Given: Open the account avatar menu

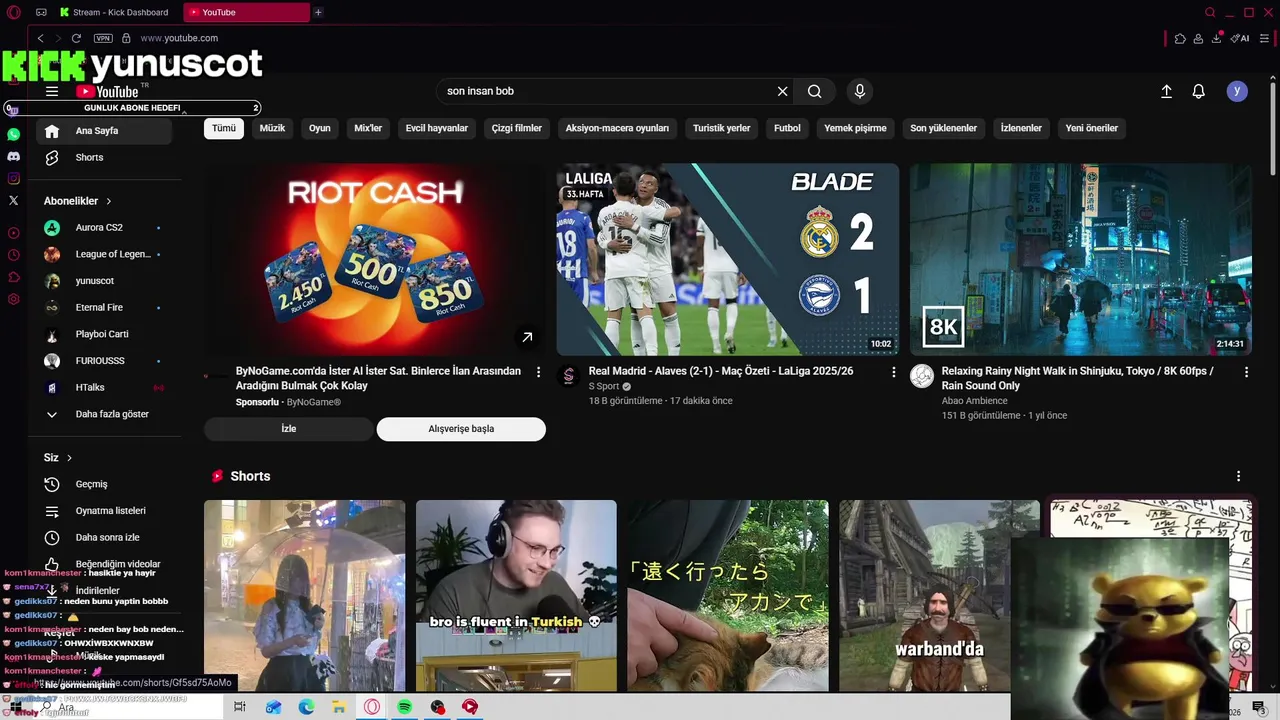Looking at the screenshot, I should [x=1237, y=91].
